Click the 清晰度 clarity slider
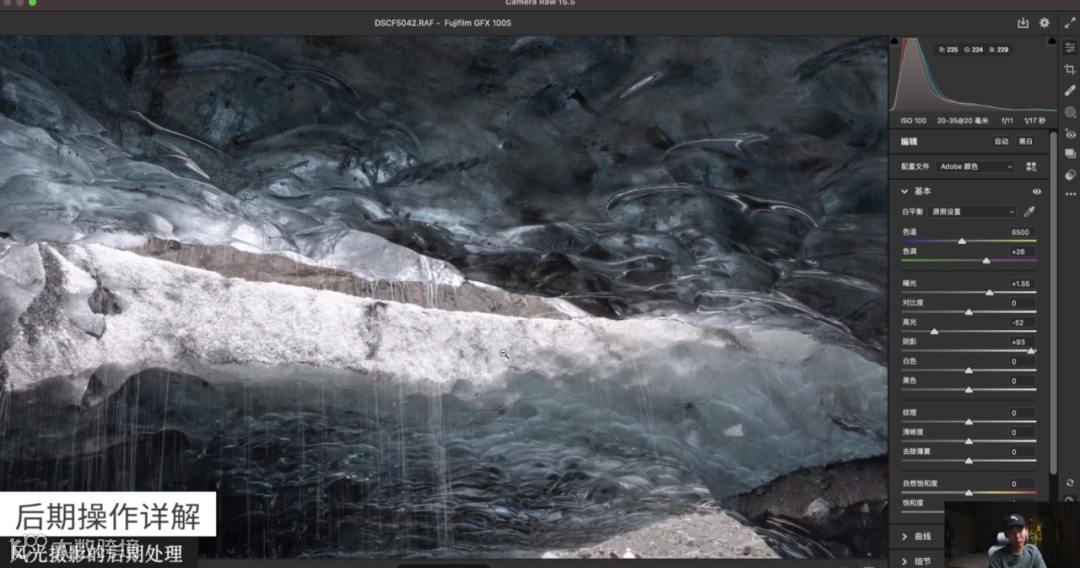Image resolution: width=1080 pixels, height=568 pixels. pos(969,441)
